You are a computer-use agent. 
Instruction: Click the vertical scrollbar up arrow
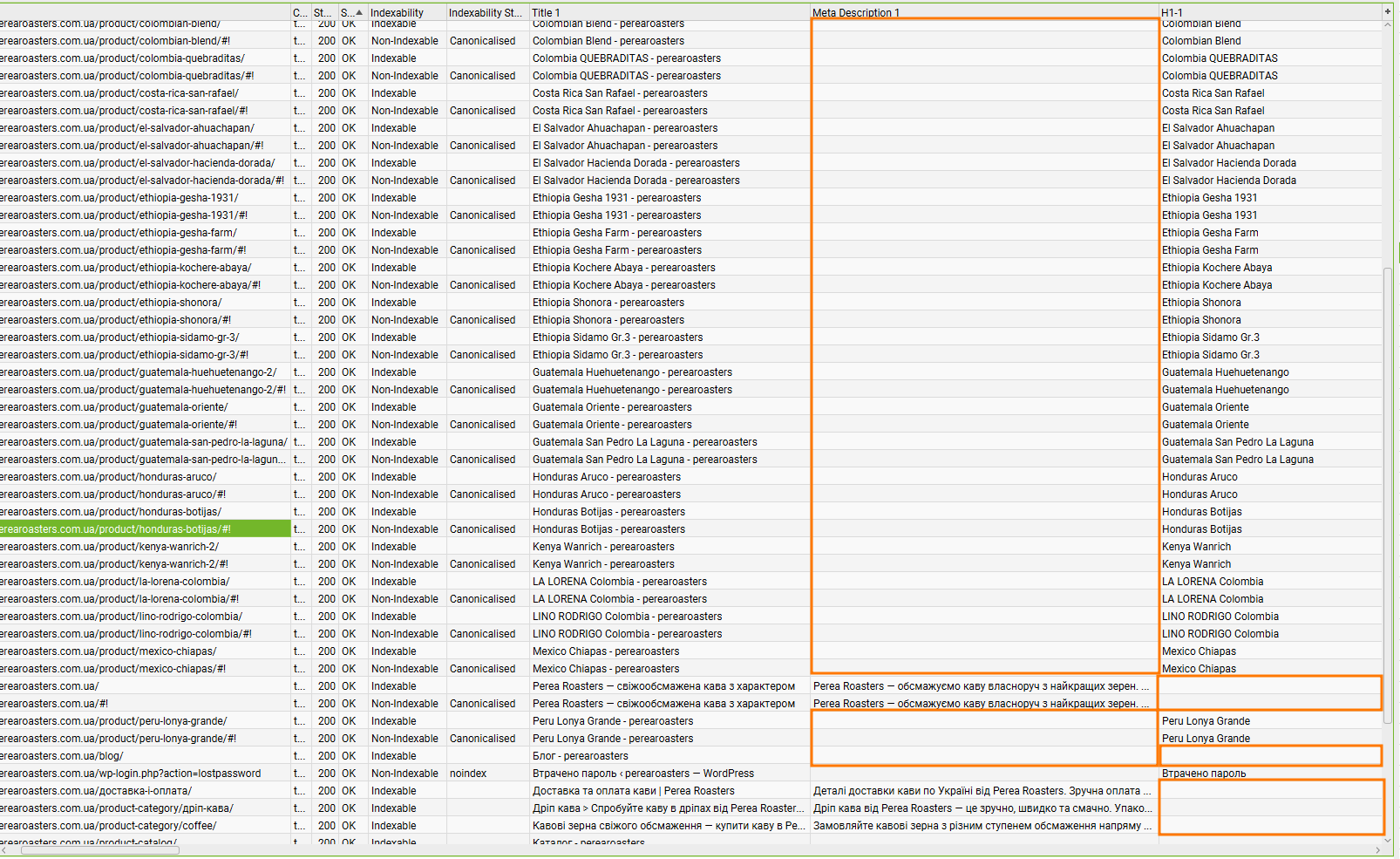click(1388, 25)
